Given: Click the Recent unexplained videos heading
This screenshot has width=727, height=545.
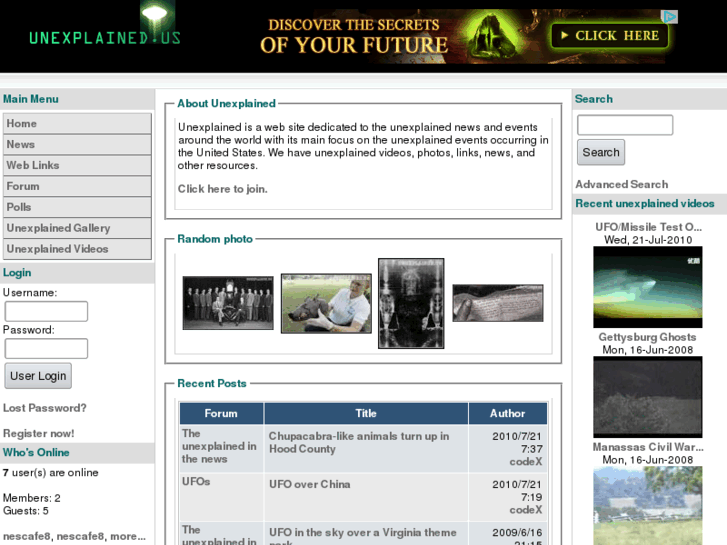Looking at the screenshot, I should [645, 204].
